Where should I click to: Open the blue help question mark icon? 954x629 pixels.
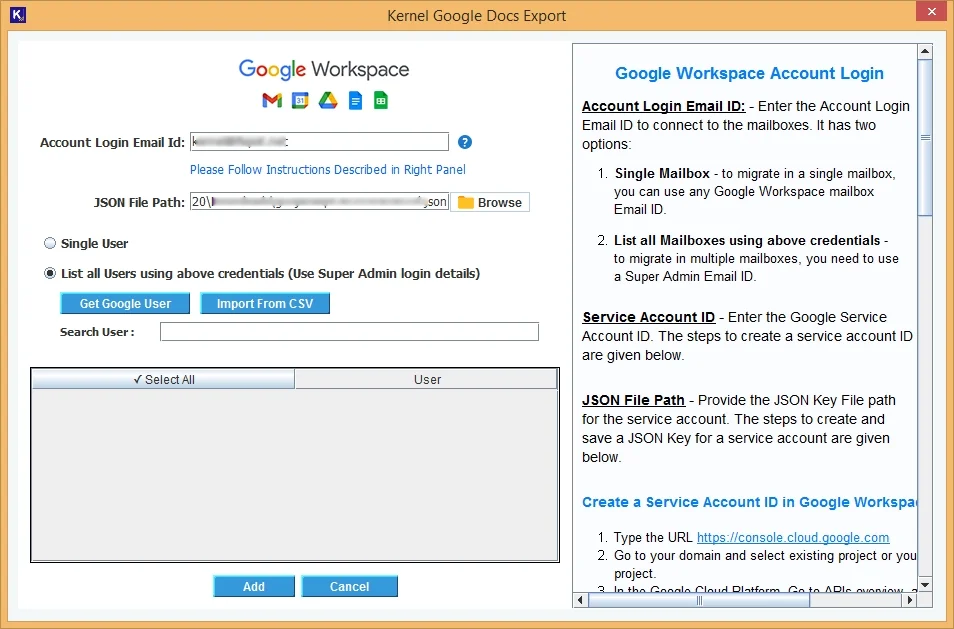tap(464, 142)
